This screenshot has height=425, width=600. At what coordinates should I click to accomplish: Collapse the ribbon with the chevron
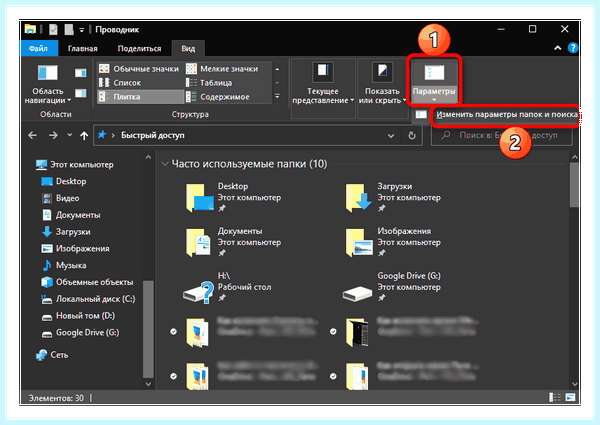pyautogui.click(x=558, y=48)
